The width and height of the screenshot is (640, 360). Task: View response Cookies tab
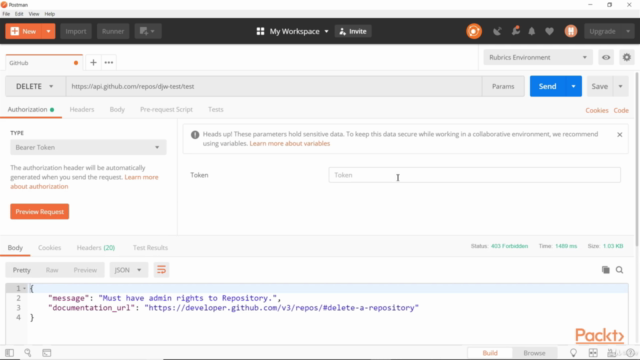pos(49,248)
